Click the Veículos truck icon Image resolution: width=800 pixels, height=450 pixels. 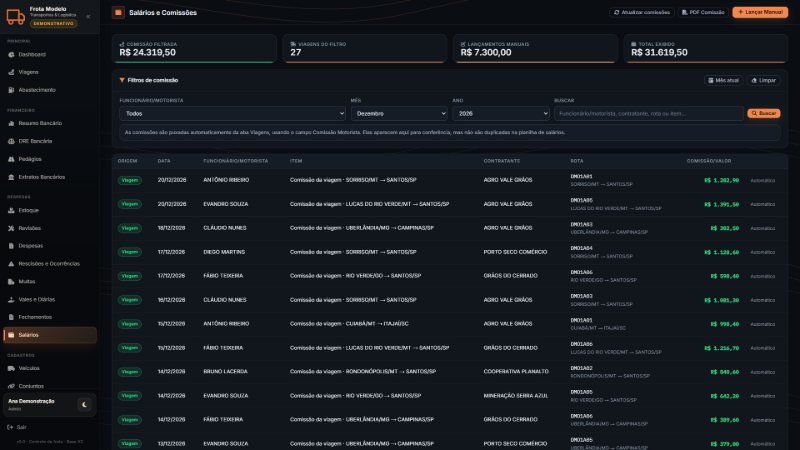(x=11, y=368)
